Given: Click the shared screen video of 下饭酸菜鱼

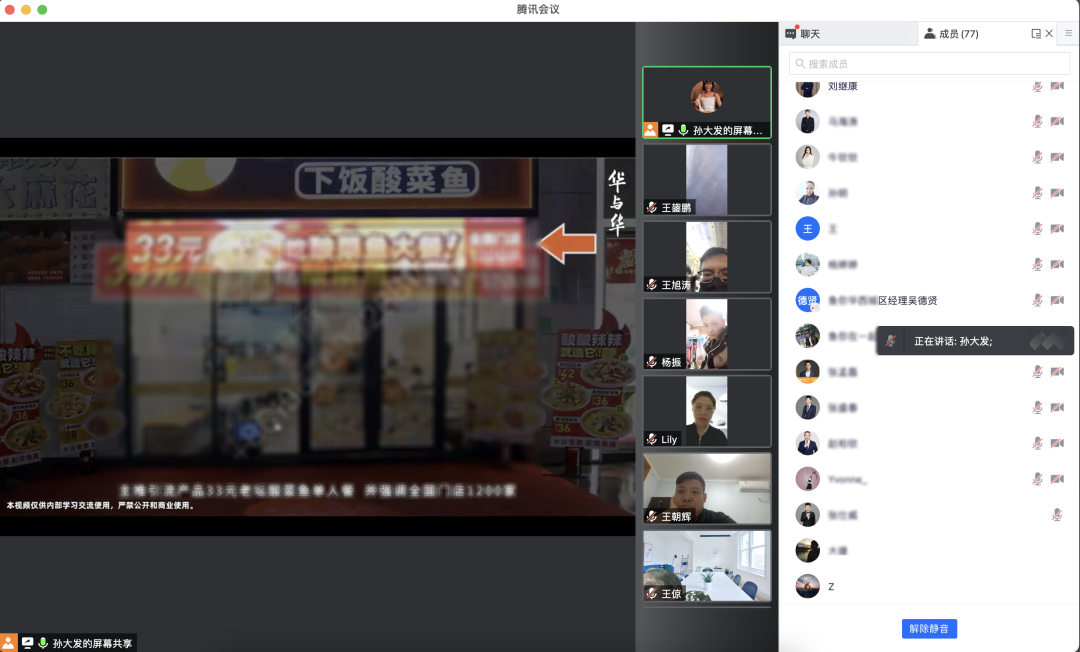Looking at the screenshot, I should coord(318,337).
